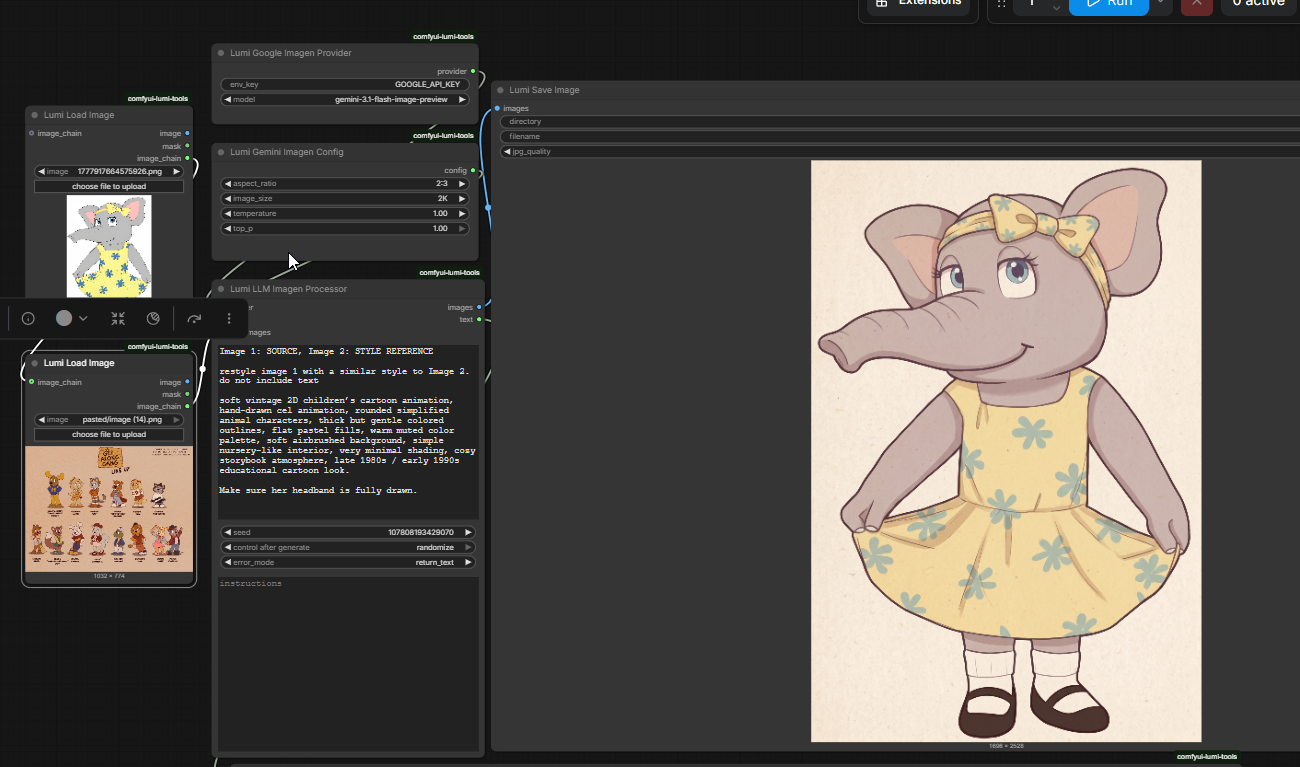Click the pie-chart icon in selection toolbar

click(153, 318)
